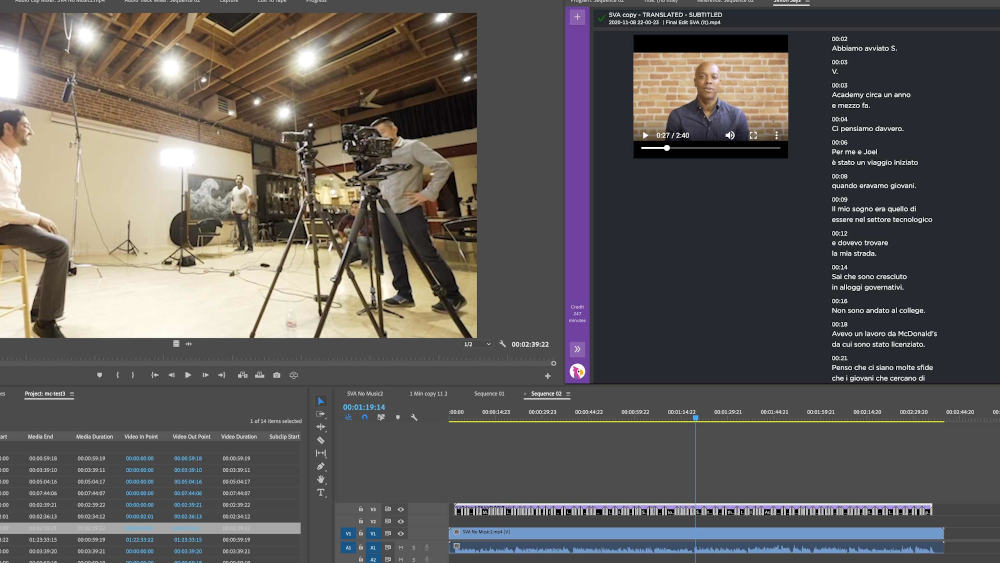The width and height of the screenshot is (1000, 563).
Task: Toggle sync lock for track V3
Action: point(387,509)
